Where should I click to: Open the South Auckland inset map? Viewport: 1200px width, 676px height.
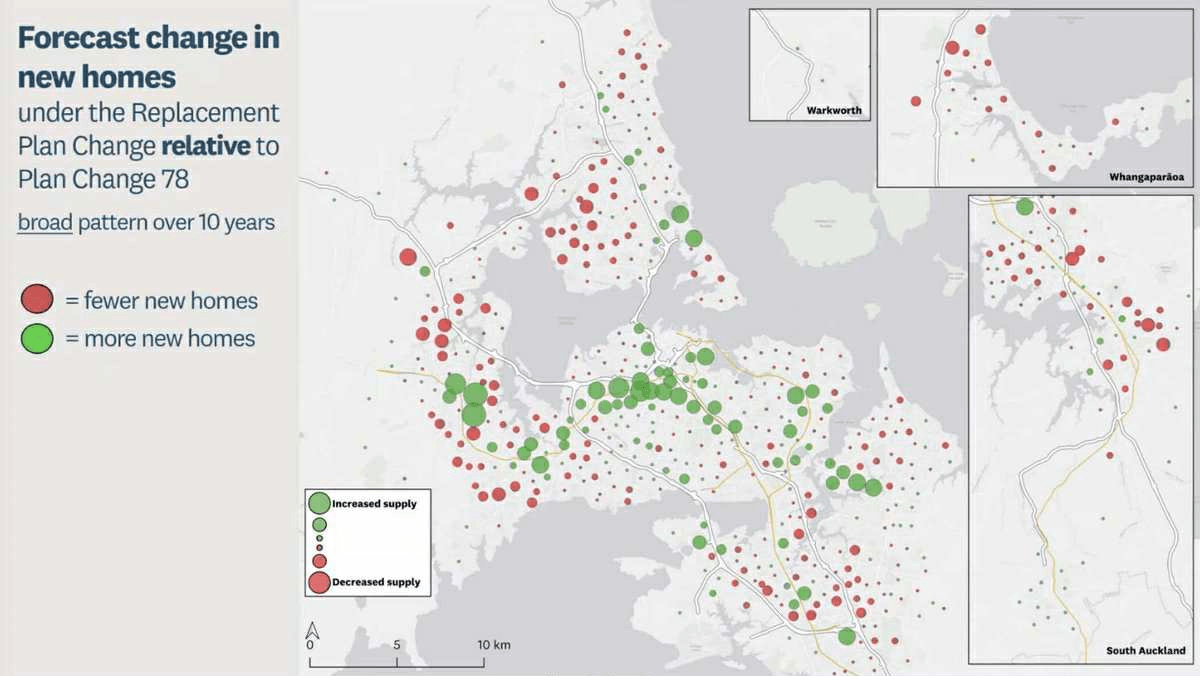pos(1080,430)
